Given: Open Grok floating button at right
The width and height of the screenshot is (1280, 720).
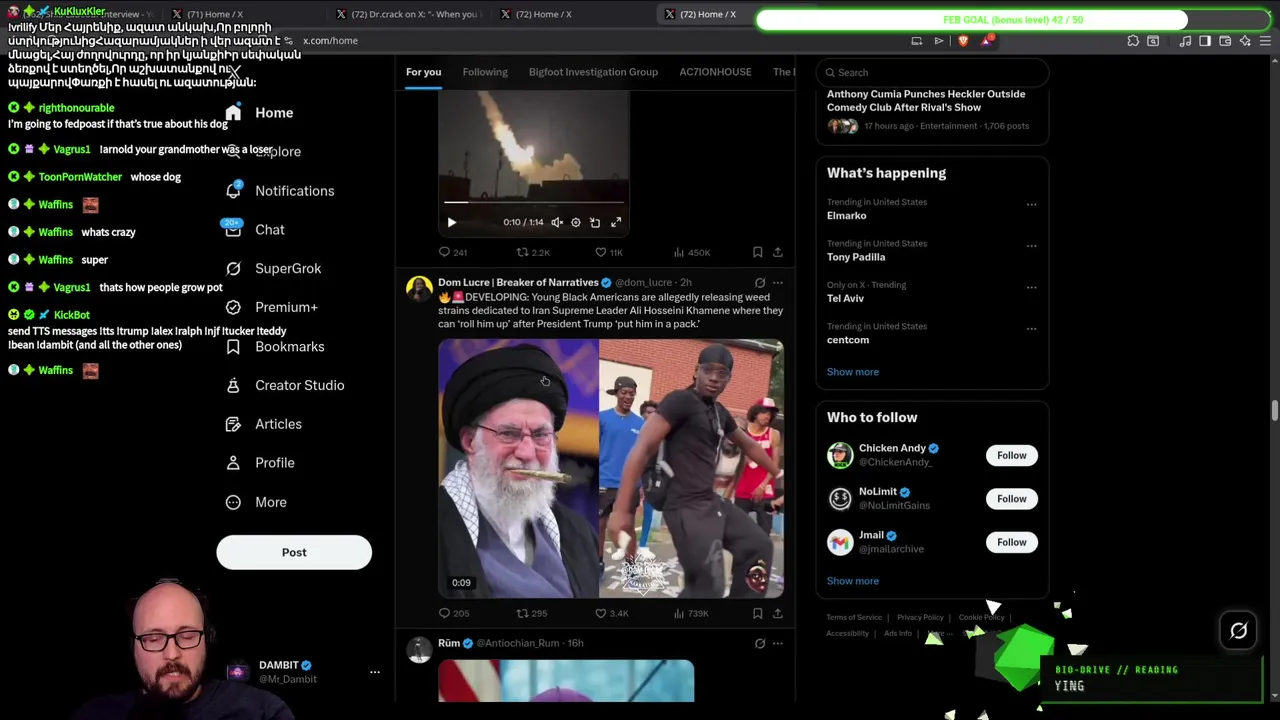Looking at the screenshot, I should pyautogui.click(x=1238, y=631).
